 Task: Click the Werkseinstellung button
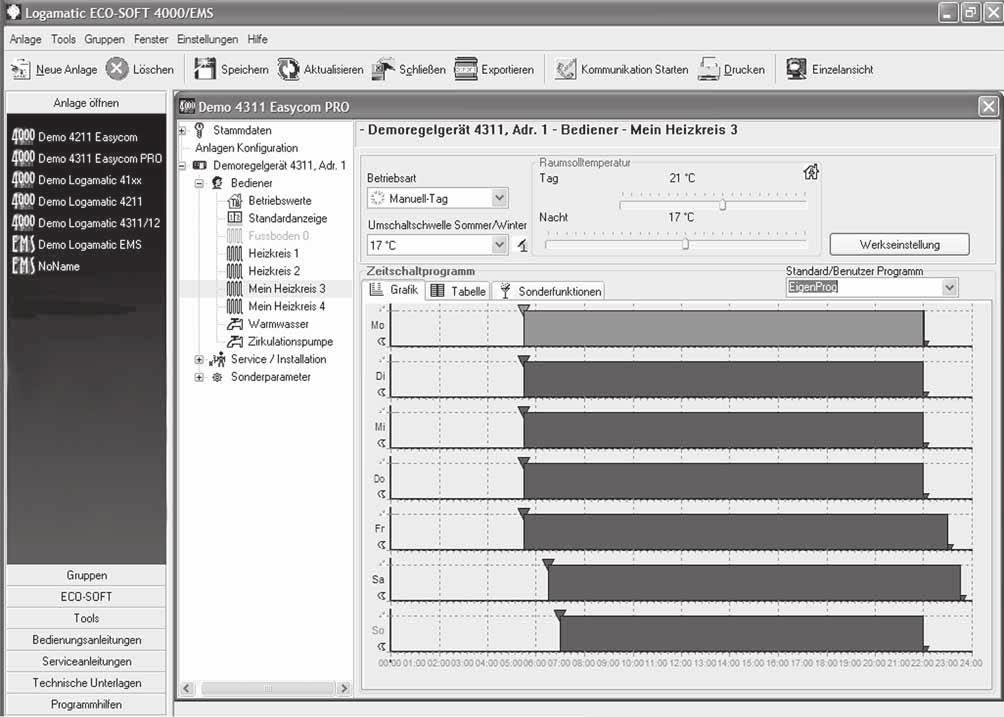(899, 245)
